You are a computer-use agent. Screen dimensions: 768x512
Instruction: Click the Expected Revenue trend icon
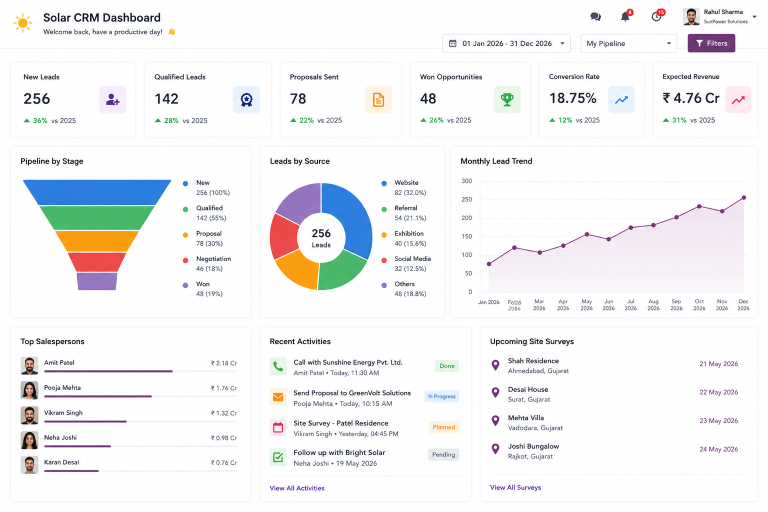(x=738, y=99)
